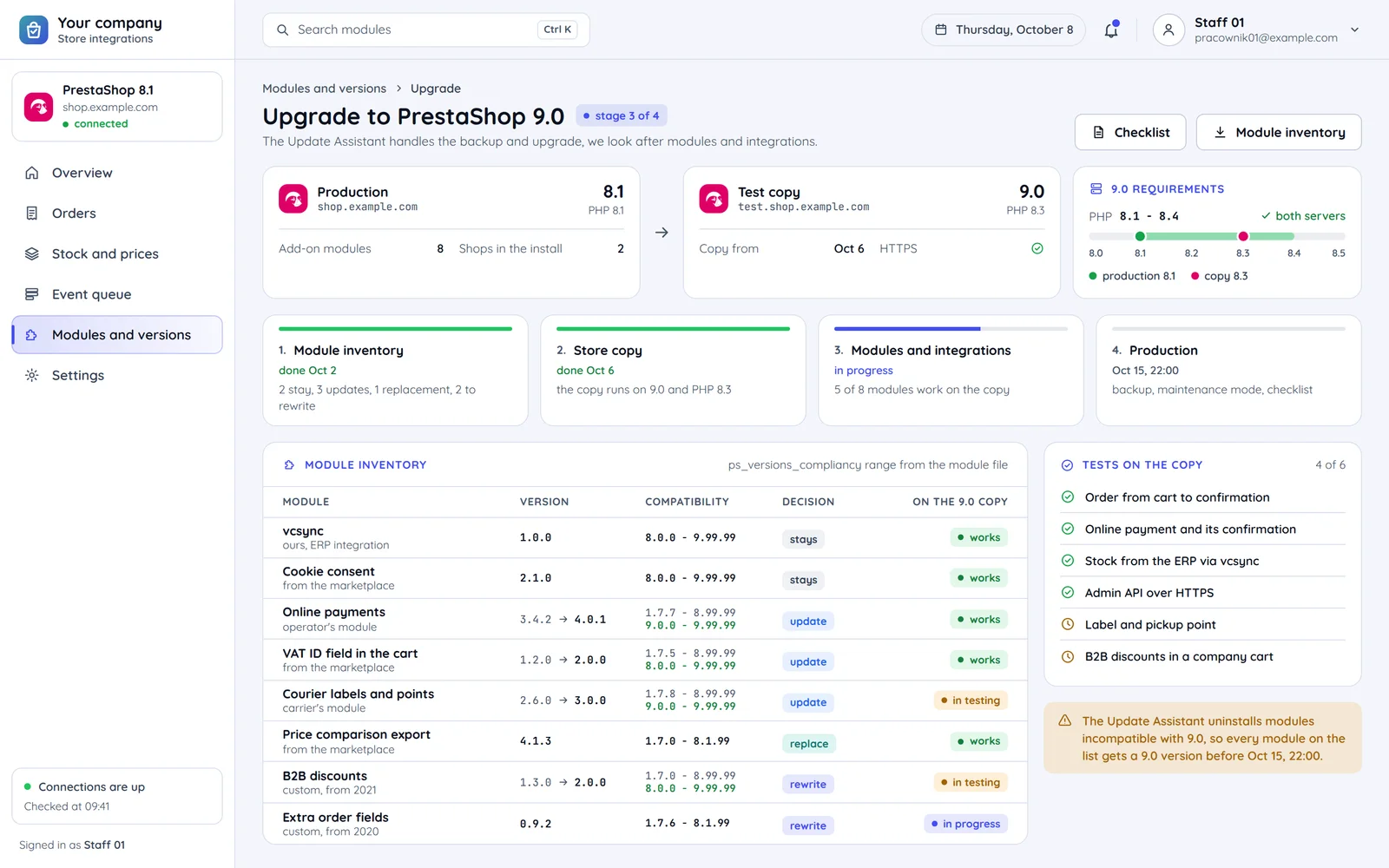1389x868 pixels.
Task: Click the green check icon on Test copy card
Action: [1037, 248]
